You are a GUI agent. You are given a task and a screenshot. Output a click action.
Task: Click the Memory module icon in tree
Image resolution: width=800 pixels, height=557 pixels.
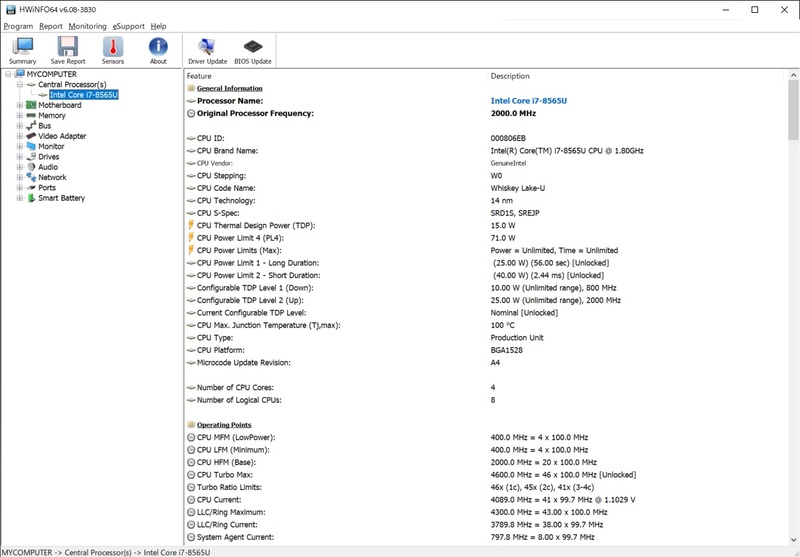point(32,115)
